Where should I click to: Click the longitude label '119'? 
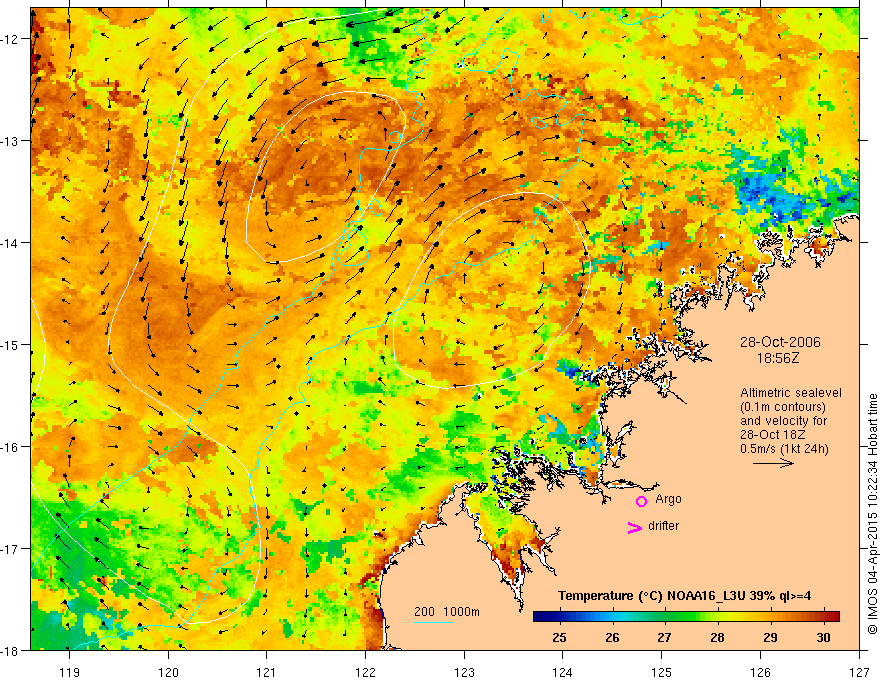(x=70, y=672)
